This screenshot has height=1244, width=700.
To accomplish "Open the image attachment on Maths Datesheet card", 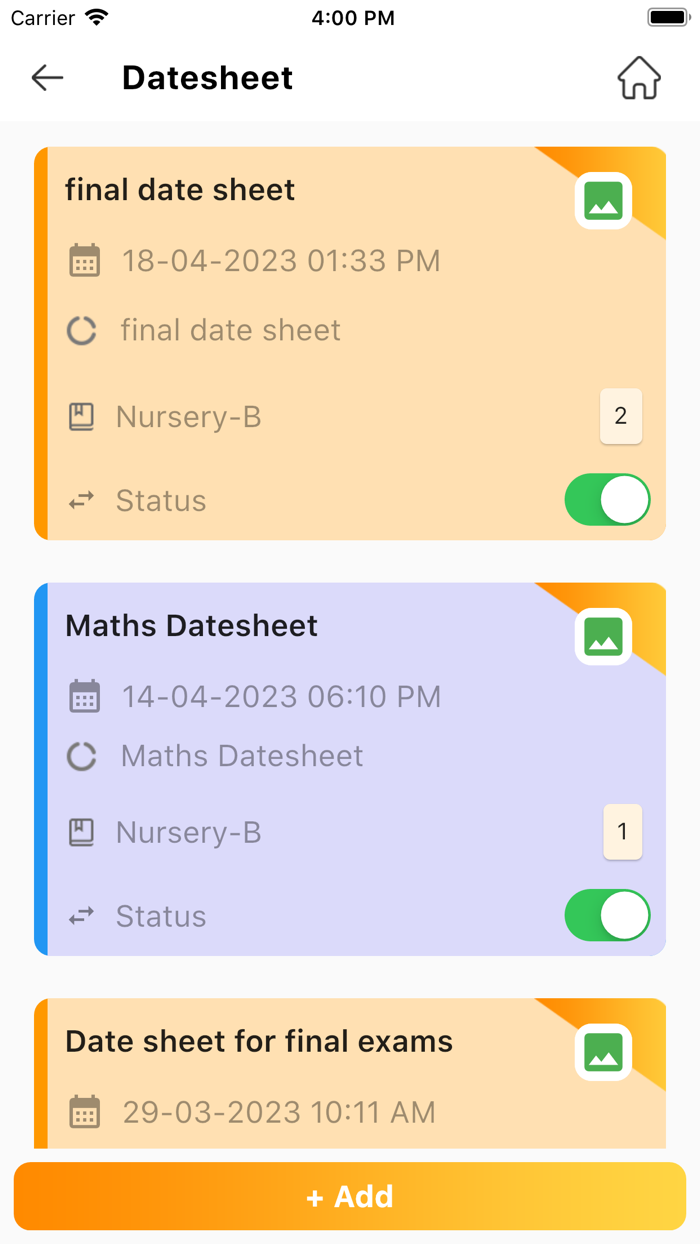I will coord(603,636).
